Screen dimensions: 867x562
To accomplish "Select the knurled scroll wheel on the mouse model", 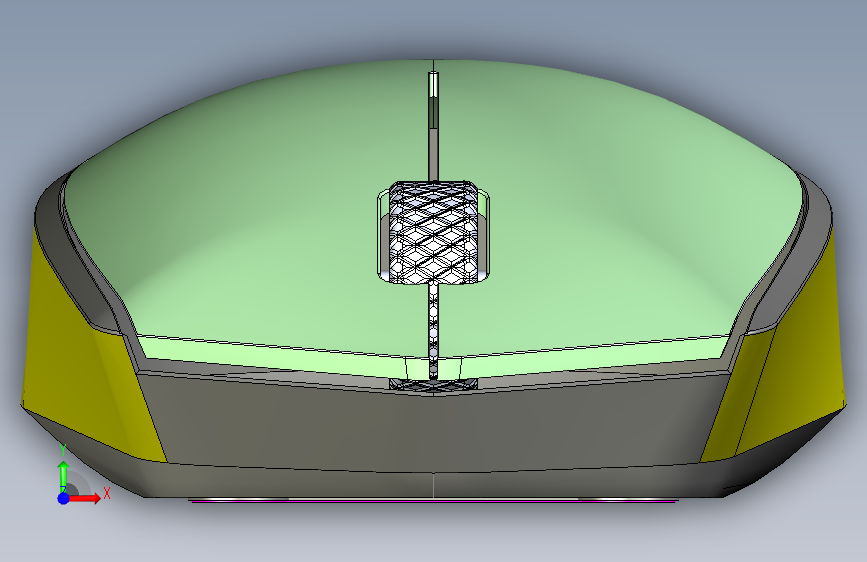I will pyautogui.click(x=433, y=232).
